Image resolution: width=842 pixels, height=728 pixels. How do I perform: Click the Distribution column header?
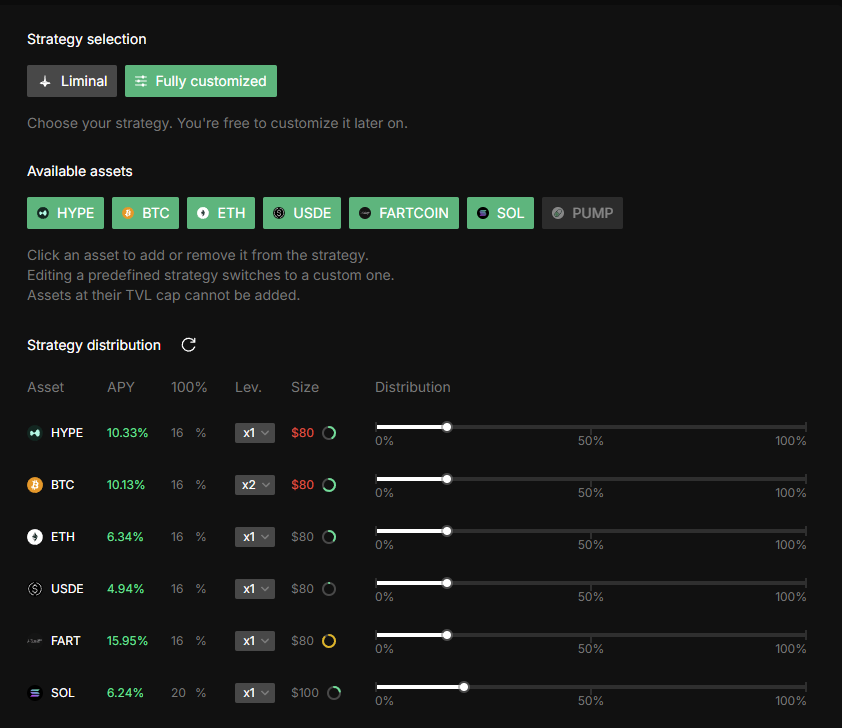[x=412, y=387]
